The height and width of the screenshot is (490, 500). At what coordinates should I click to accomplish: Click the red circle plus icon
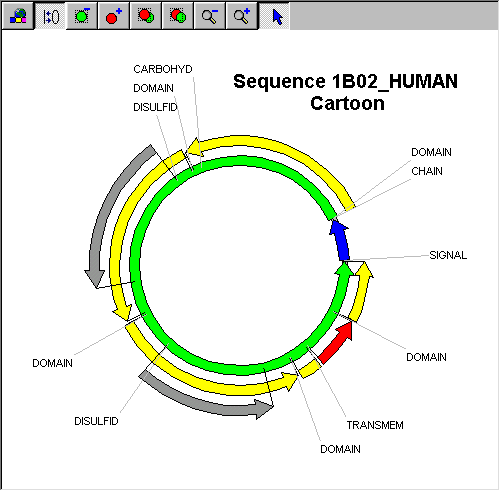(x=114, y=16)
